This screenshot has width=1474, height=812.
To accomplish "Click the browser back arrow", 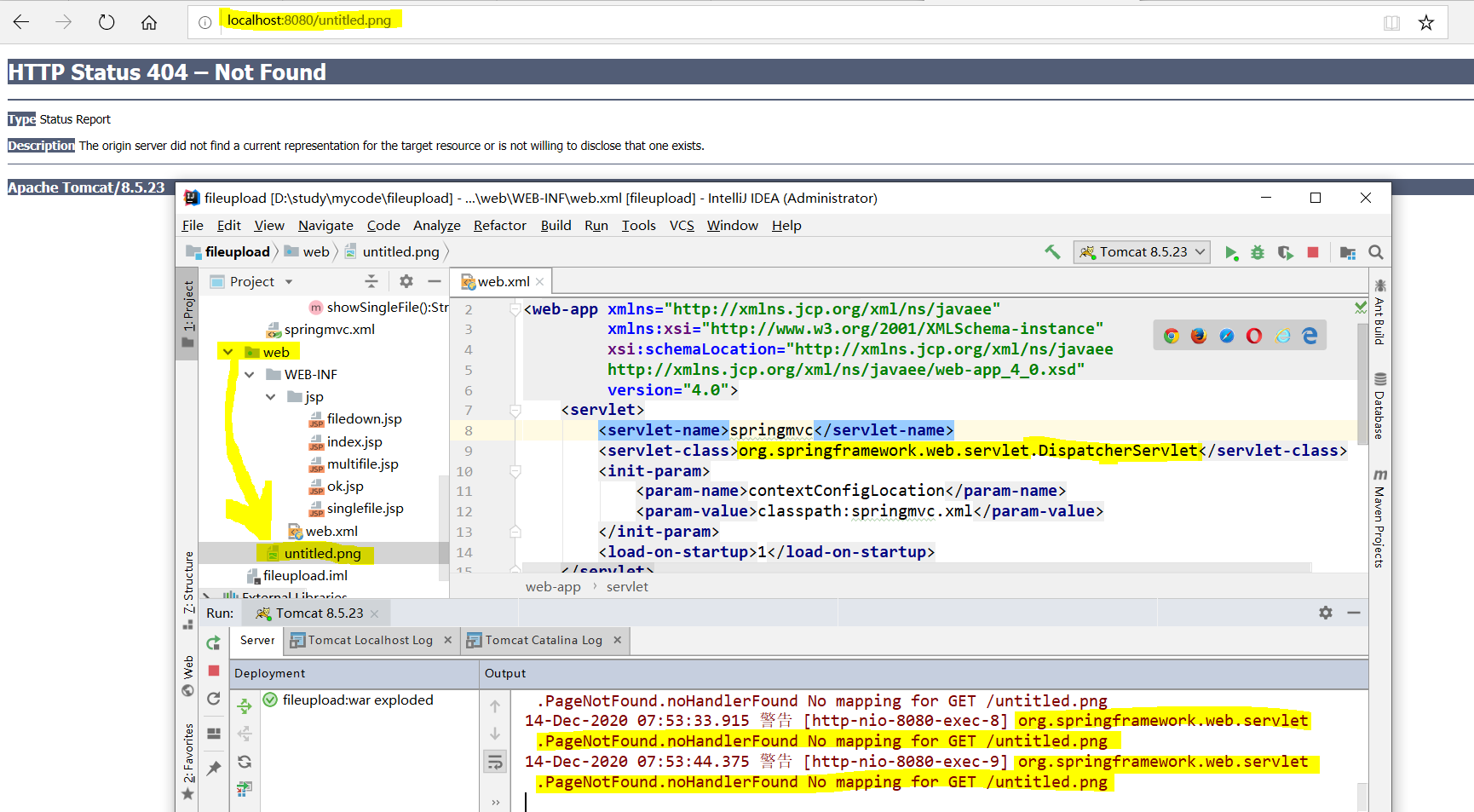I will tap(21, 22).
